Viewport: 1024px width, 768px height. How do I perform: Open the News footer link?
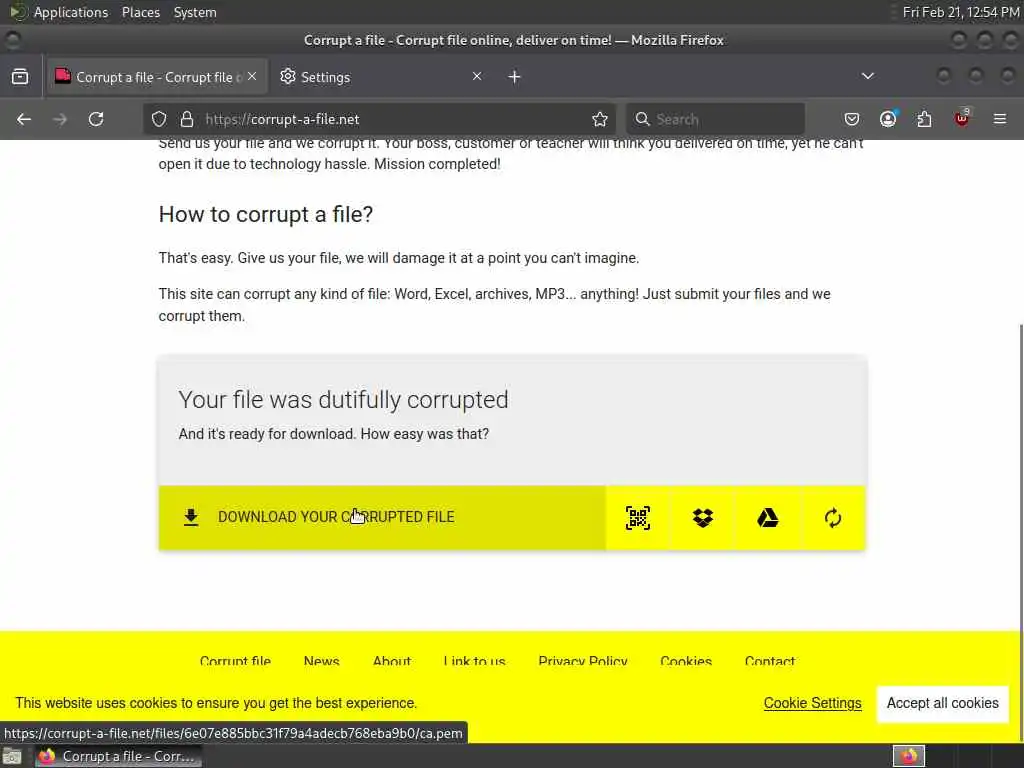tap(321, 661)
